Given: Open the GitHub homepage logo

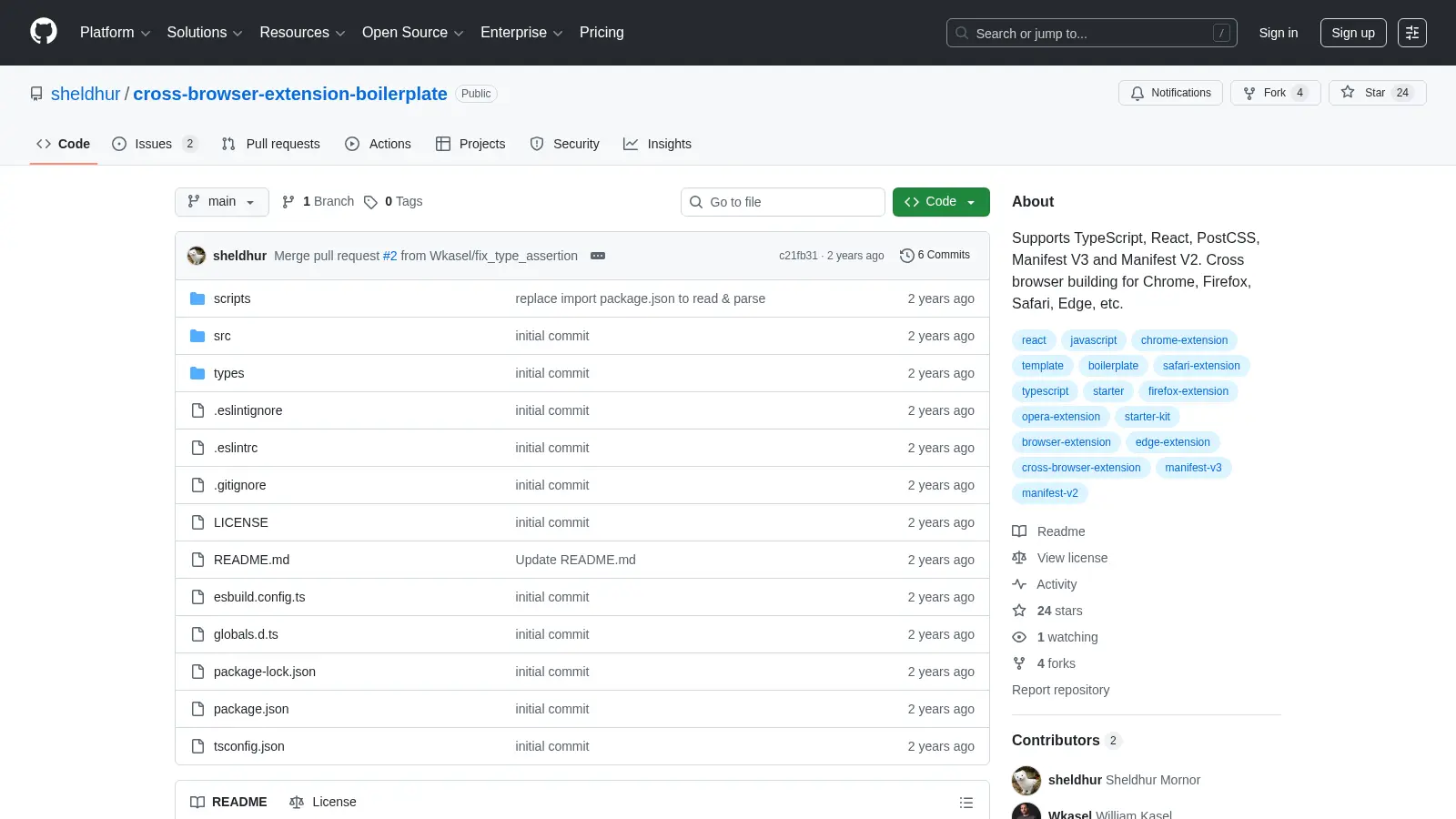Looking at the screenshot, I should (44, 32).
